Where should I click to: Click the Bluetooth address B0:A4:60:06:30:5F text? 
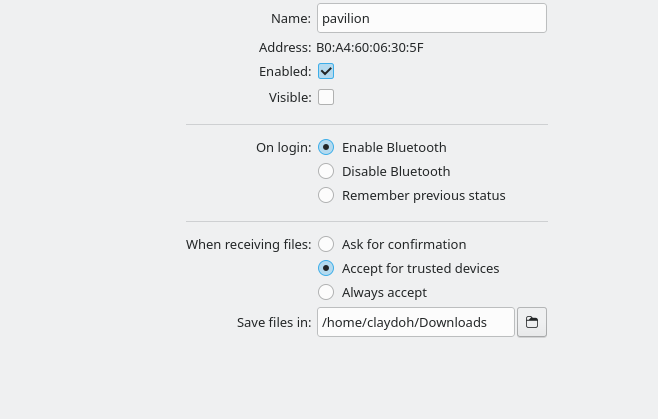[x=370, y=47]
